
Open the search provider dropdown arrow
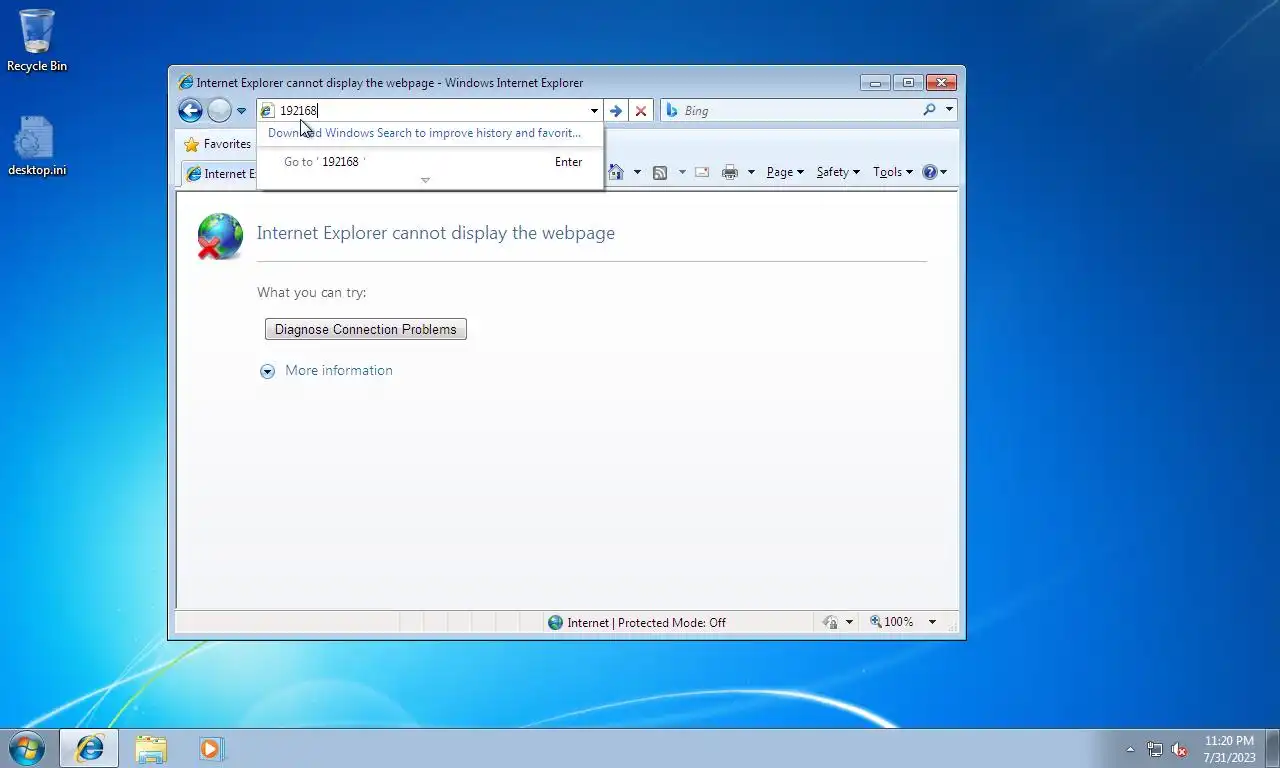coord(949,111)
